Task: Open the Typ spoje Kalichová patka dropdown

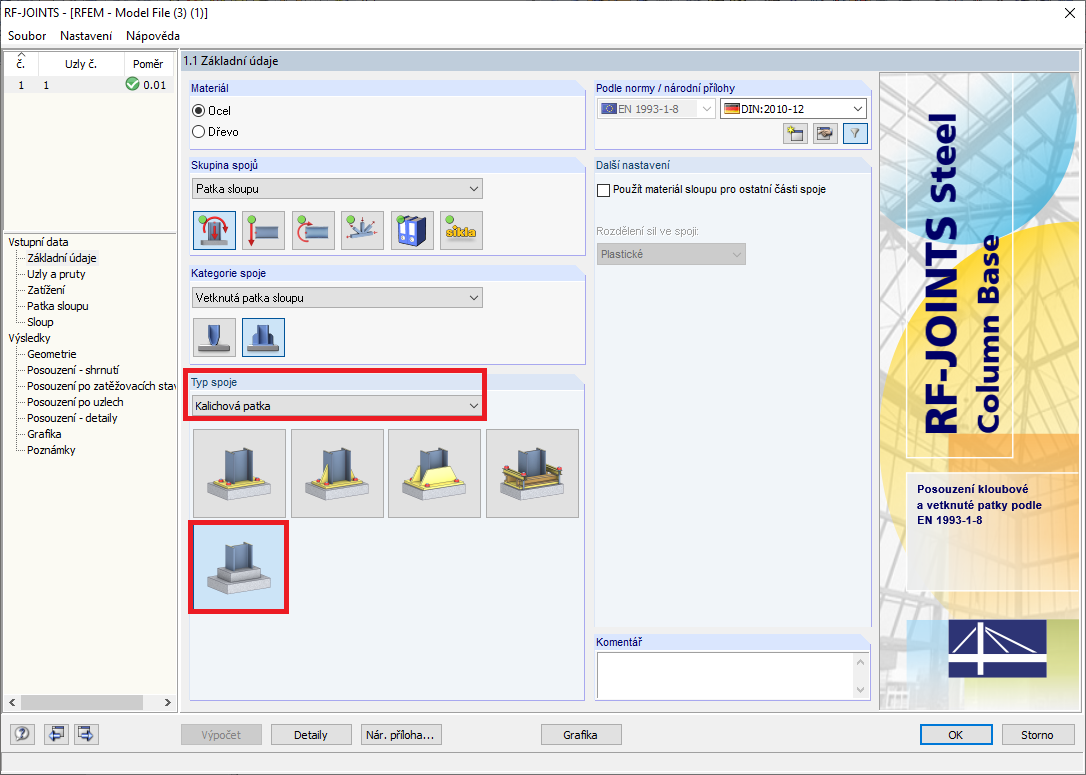Action: pyautogui.click(x=337, y=406)
